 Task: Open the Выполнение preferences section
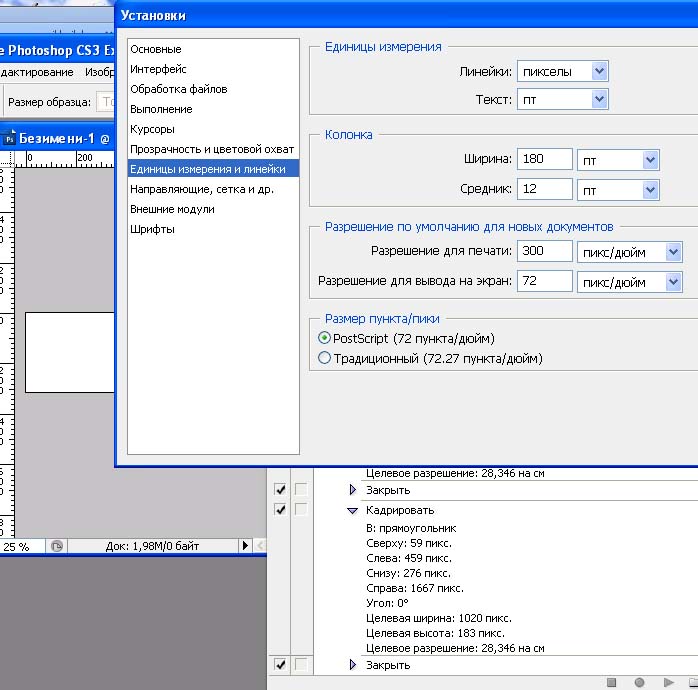161,109
